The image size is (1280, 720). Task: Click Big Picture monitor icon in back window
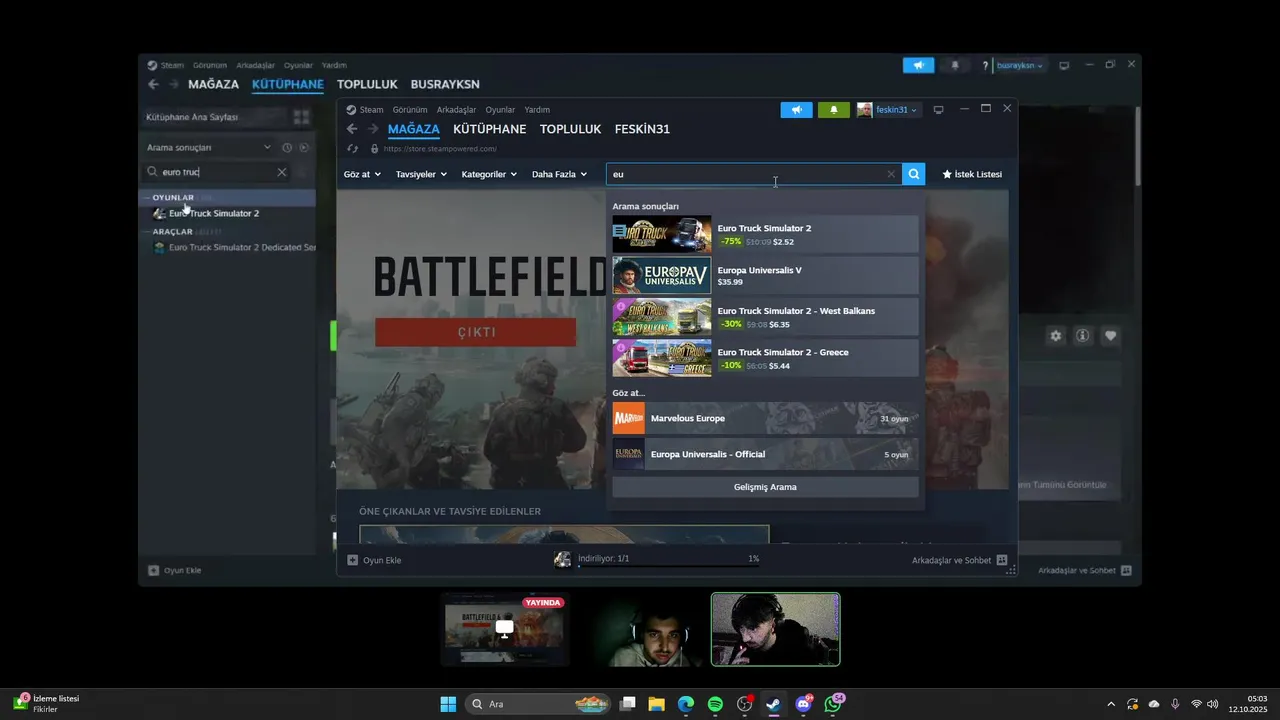click(x=1064, y=66)
